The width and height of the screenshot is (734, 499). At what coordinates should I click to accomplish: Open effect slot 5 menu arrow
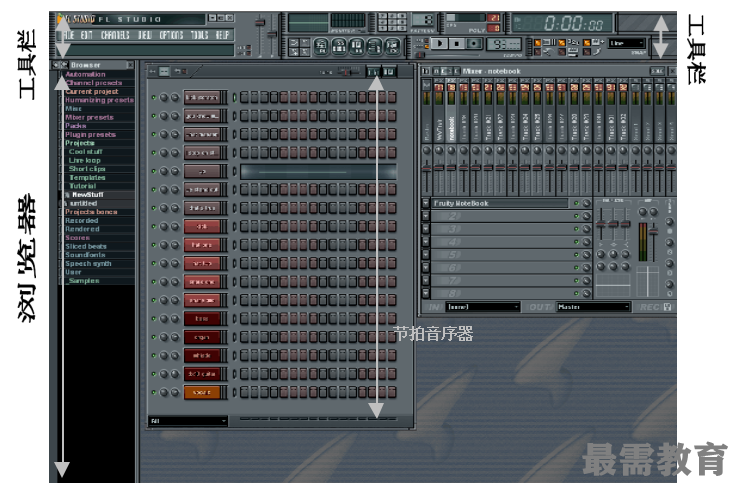click(x=426, y=255)
